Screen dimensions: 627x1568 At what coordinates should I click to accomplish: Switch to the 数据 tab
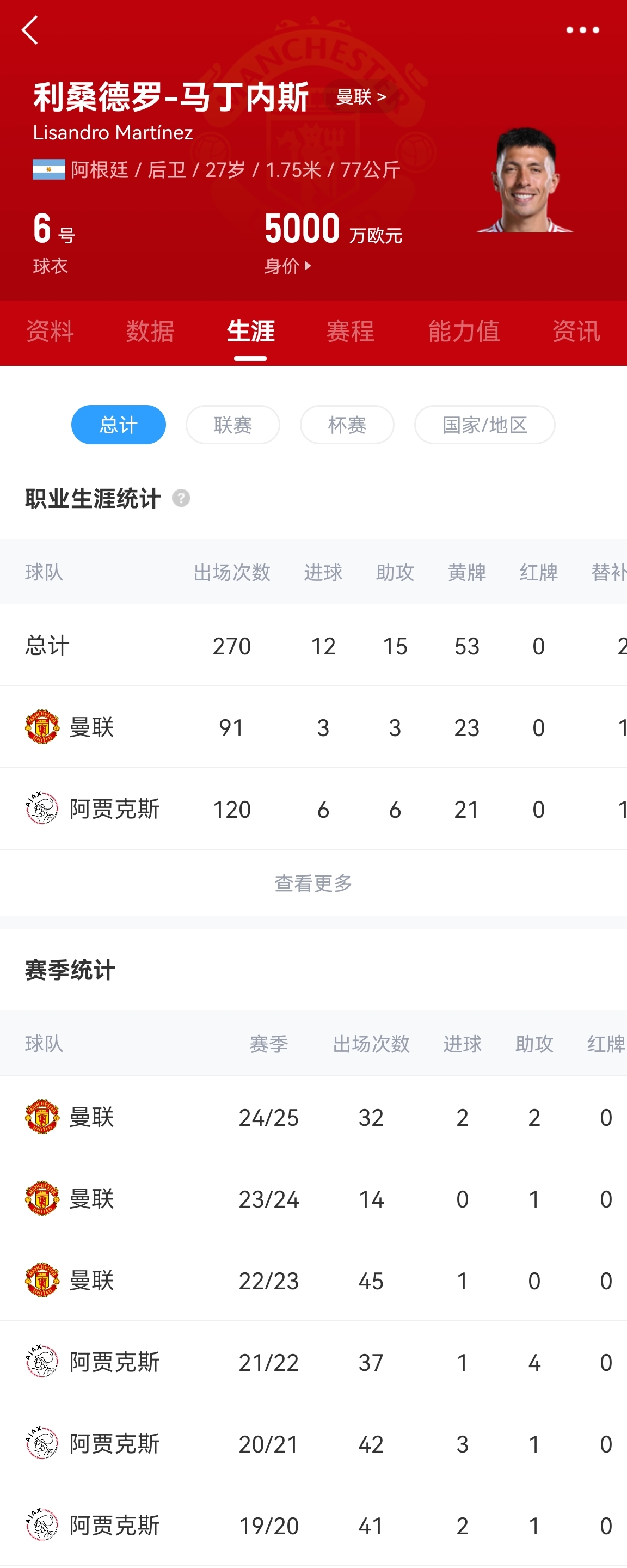pos(150,332)
